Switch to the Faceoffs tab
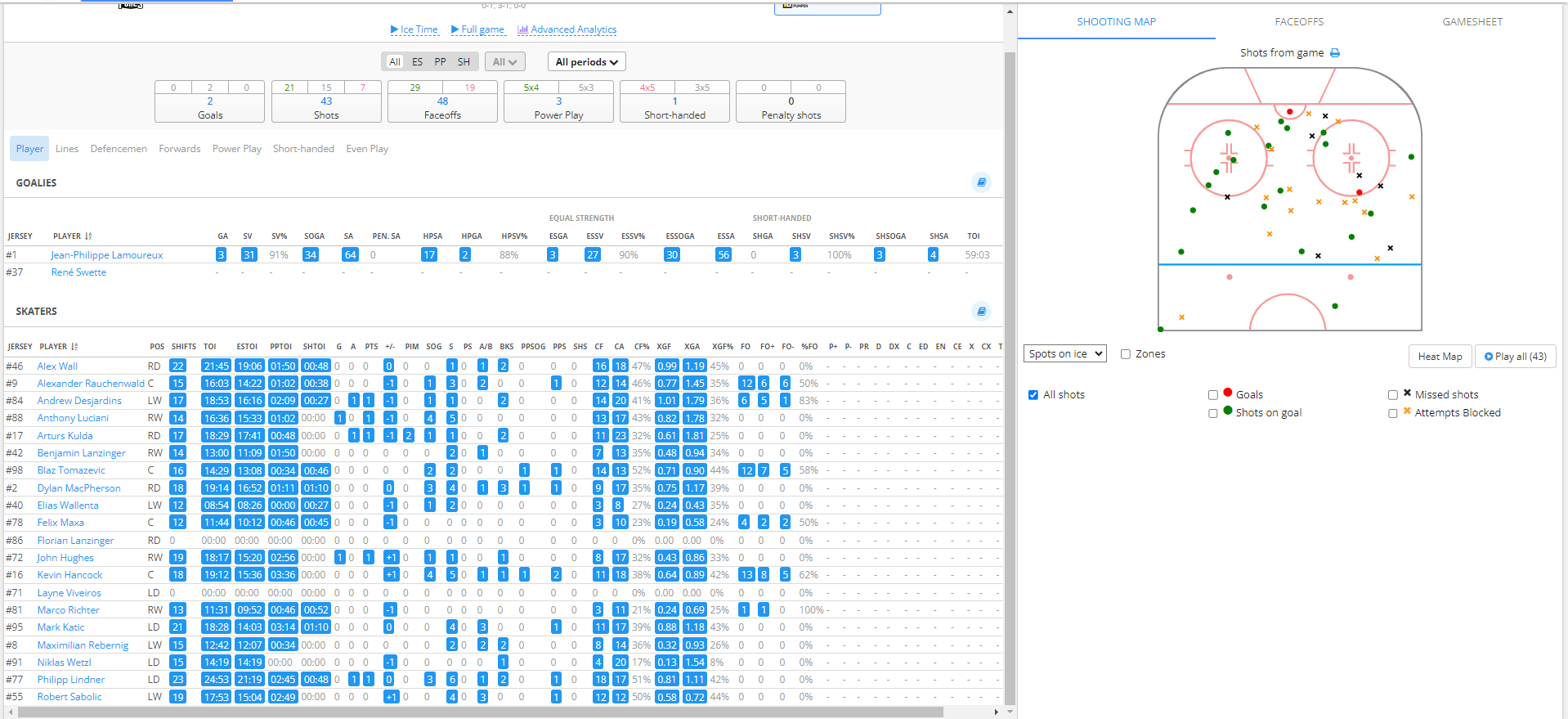1568x719 pixels. pyautogui.click(x=1298, y=22)
